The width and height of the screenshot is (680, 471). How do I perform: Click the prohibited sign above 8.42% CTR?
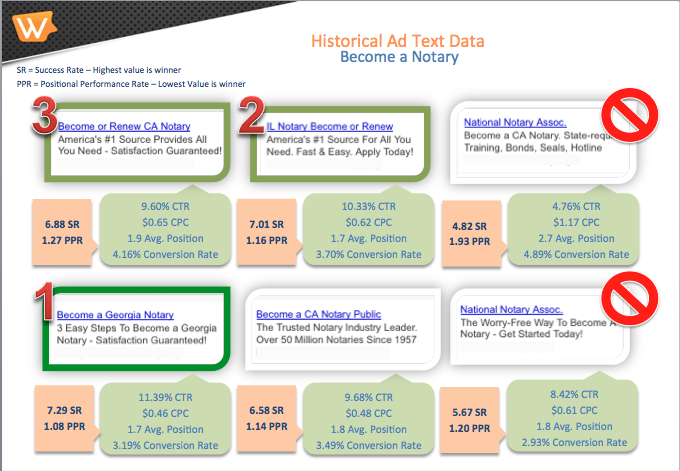point(629,299)
